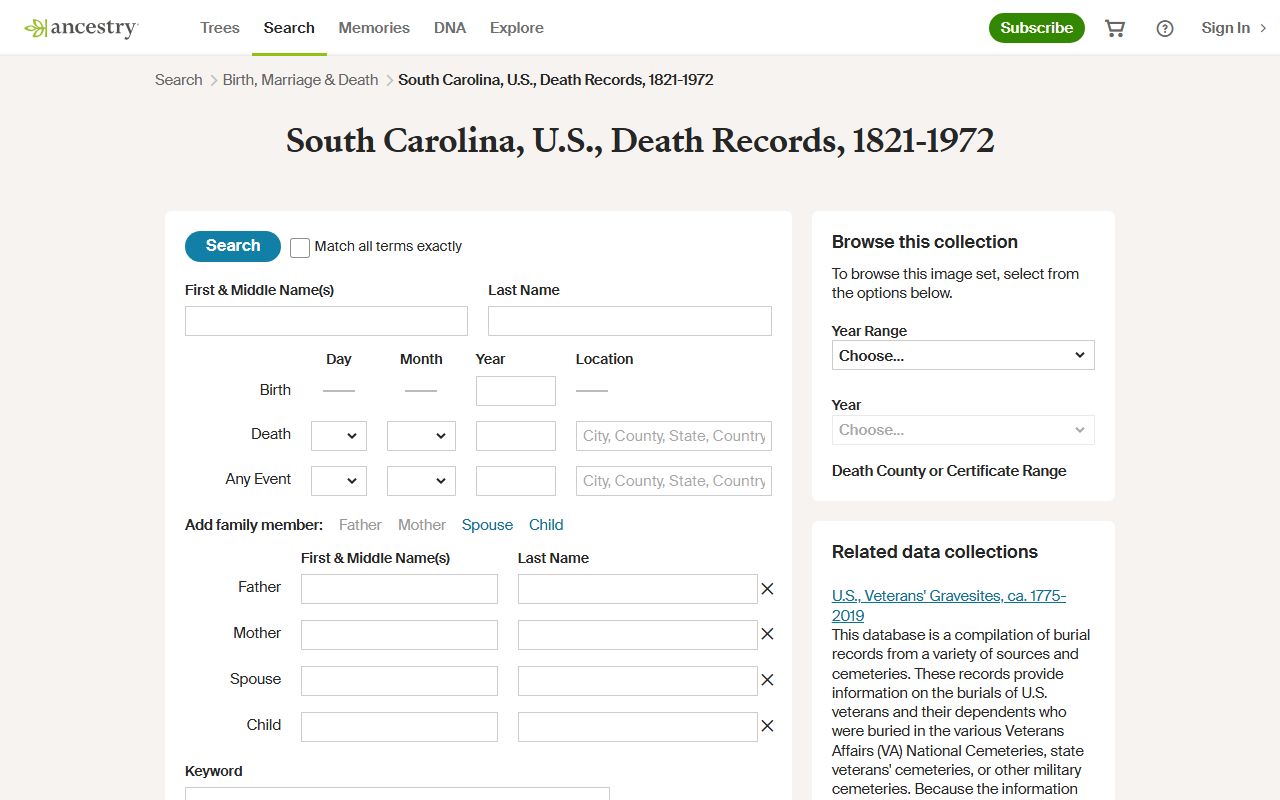Click the Any Event location field
Screen dimensions: 1280x800
[674, 481]
